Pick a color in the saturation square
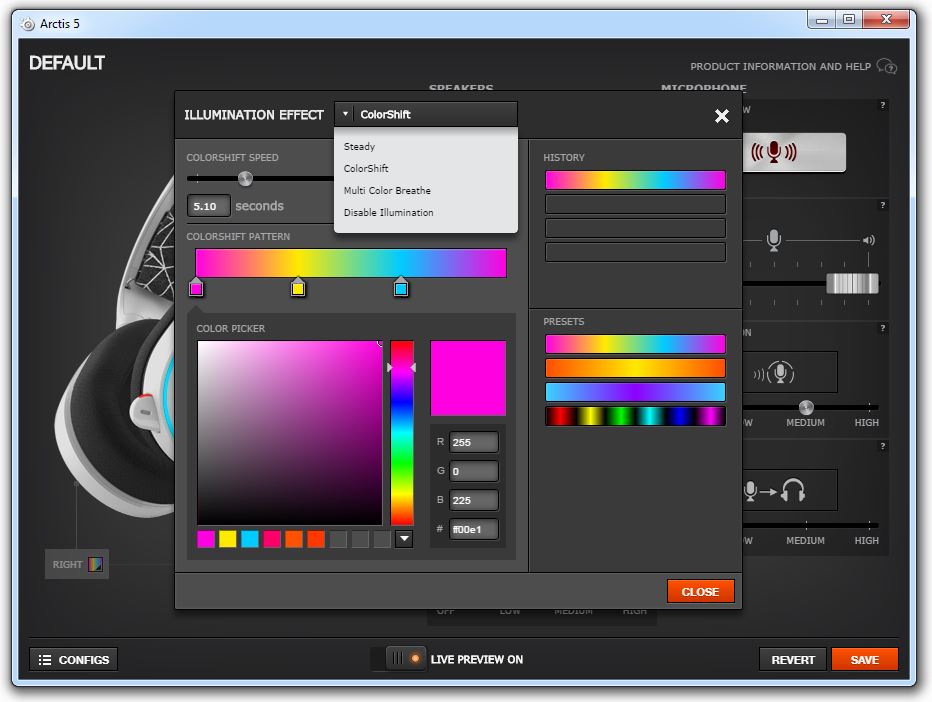Screen dimensions: 932x702 (x=290, y=433)
